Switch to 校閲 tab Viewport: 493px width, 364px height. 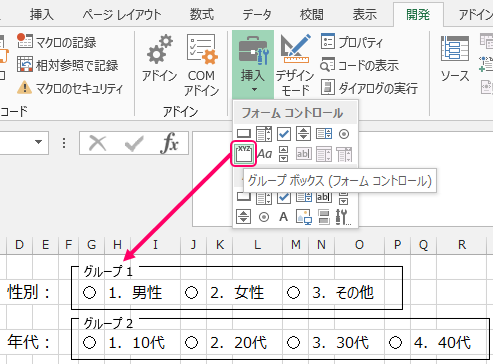[x=311, y=15]
